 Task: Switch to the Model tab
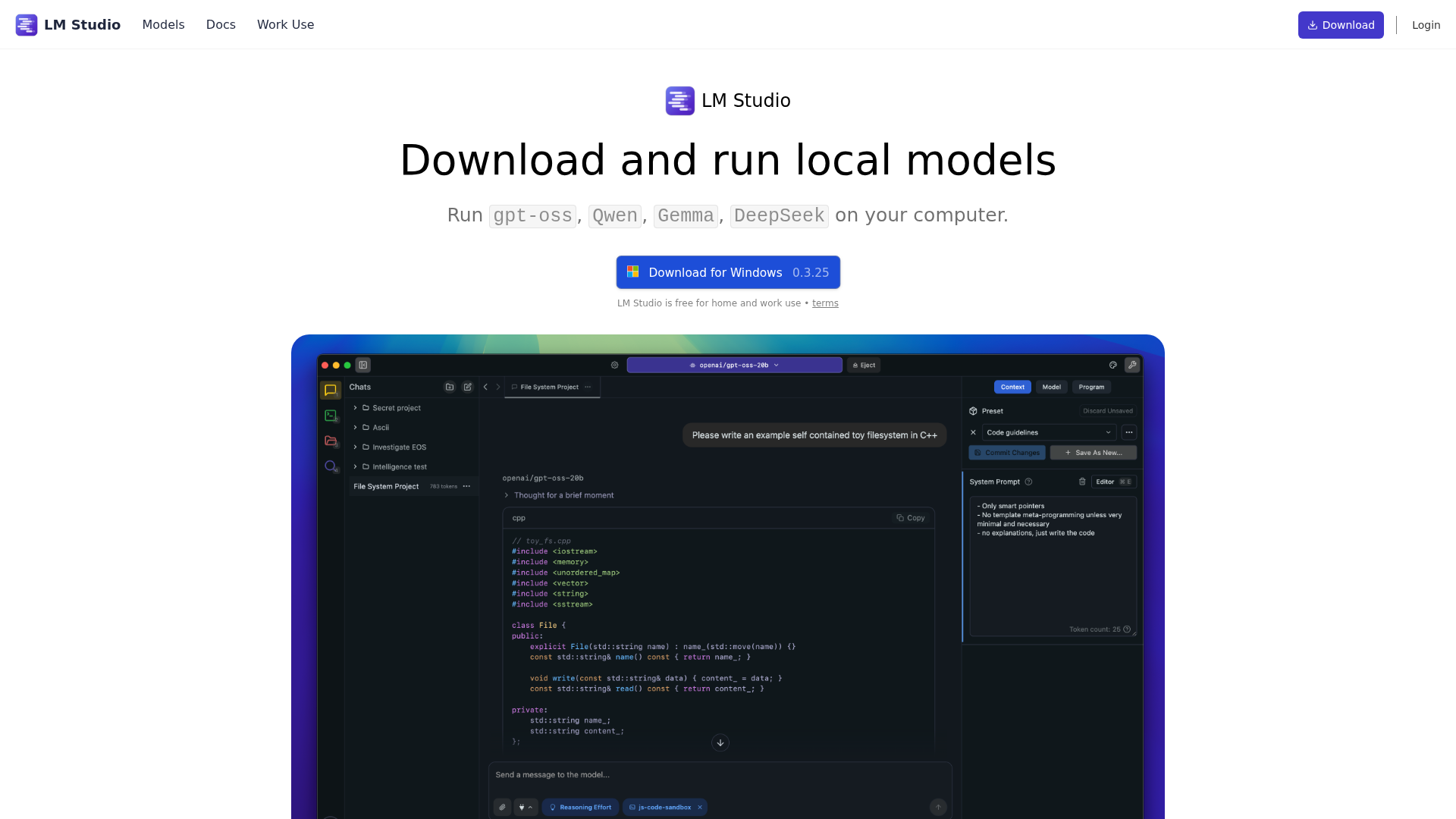click(x=1051, y=387)
